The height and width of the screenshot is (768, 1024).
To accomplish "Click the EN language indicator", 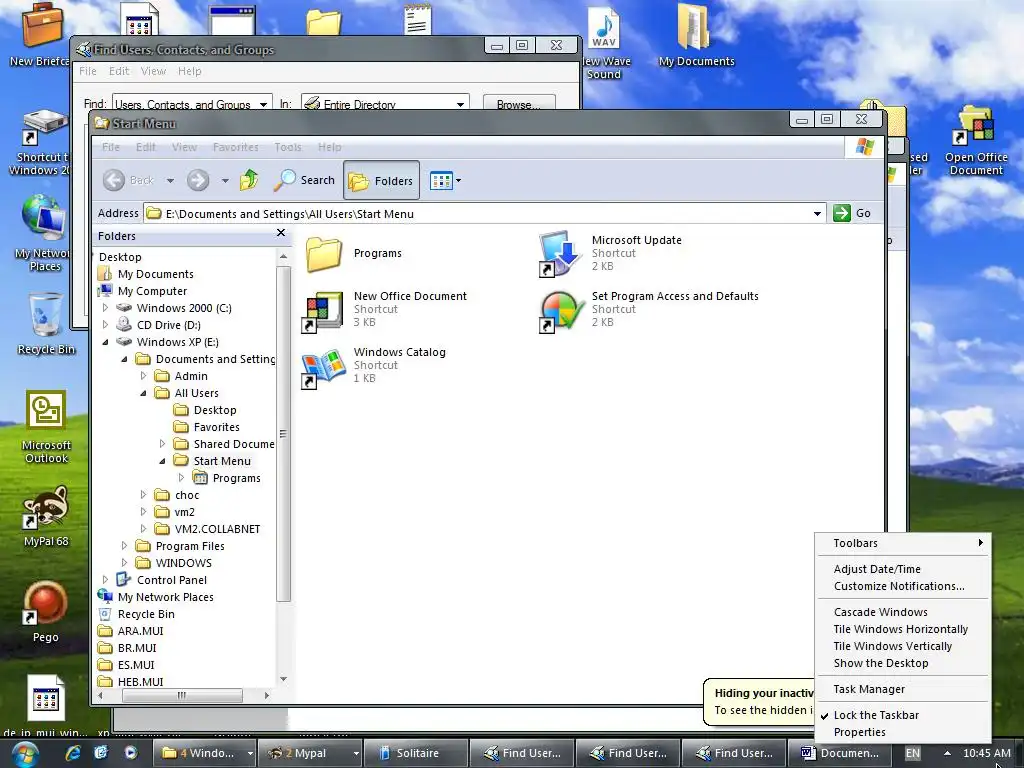I will pos(912,753).
